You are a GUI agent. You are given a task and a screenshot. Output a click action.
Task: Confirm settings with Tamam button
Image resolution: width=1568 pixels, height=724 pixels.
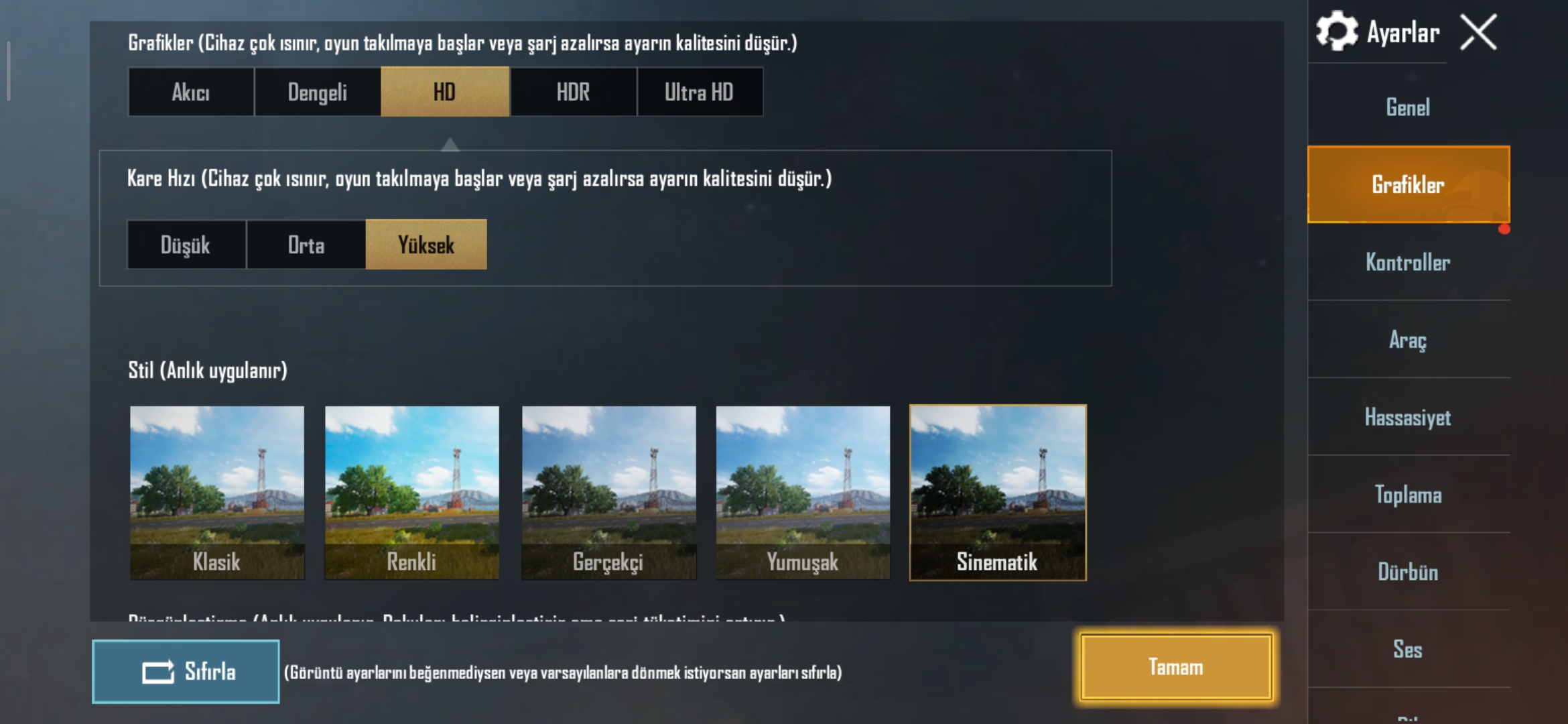1176,667
